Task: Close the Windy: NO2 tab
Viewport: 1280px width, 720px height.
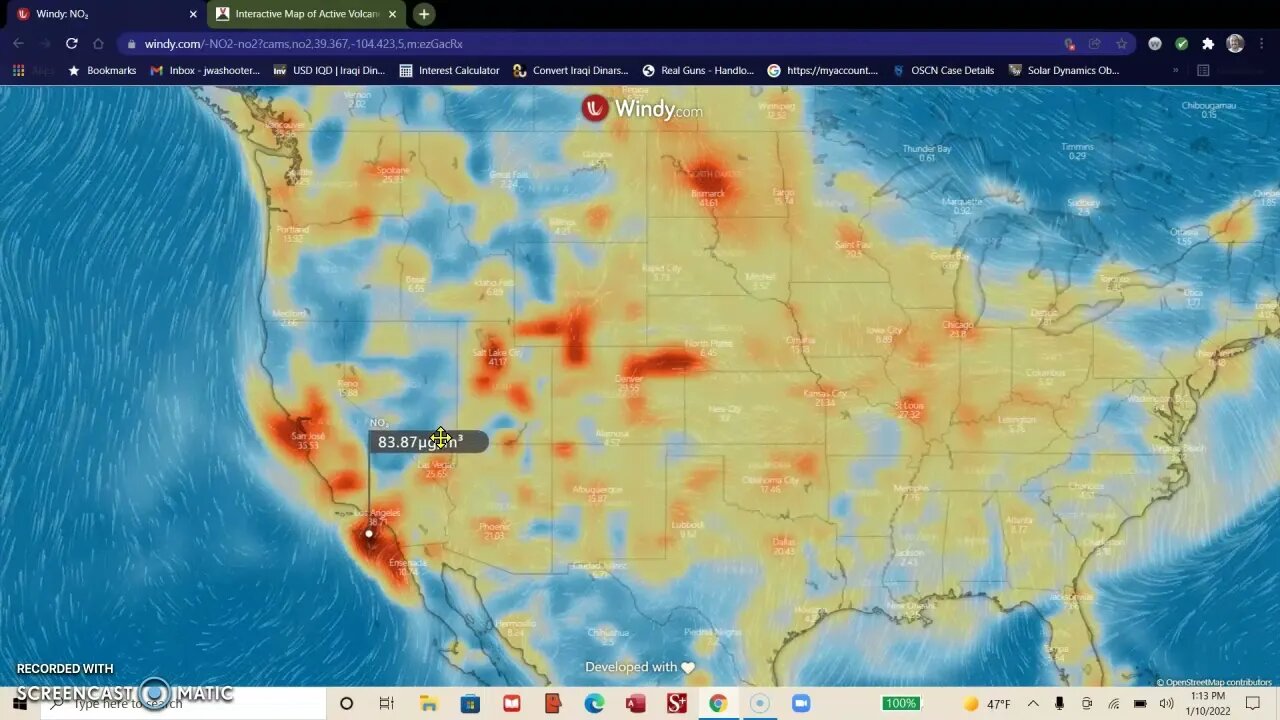Action: pos(193,14)
